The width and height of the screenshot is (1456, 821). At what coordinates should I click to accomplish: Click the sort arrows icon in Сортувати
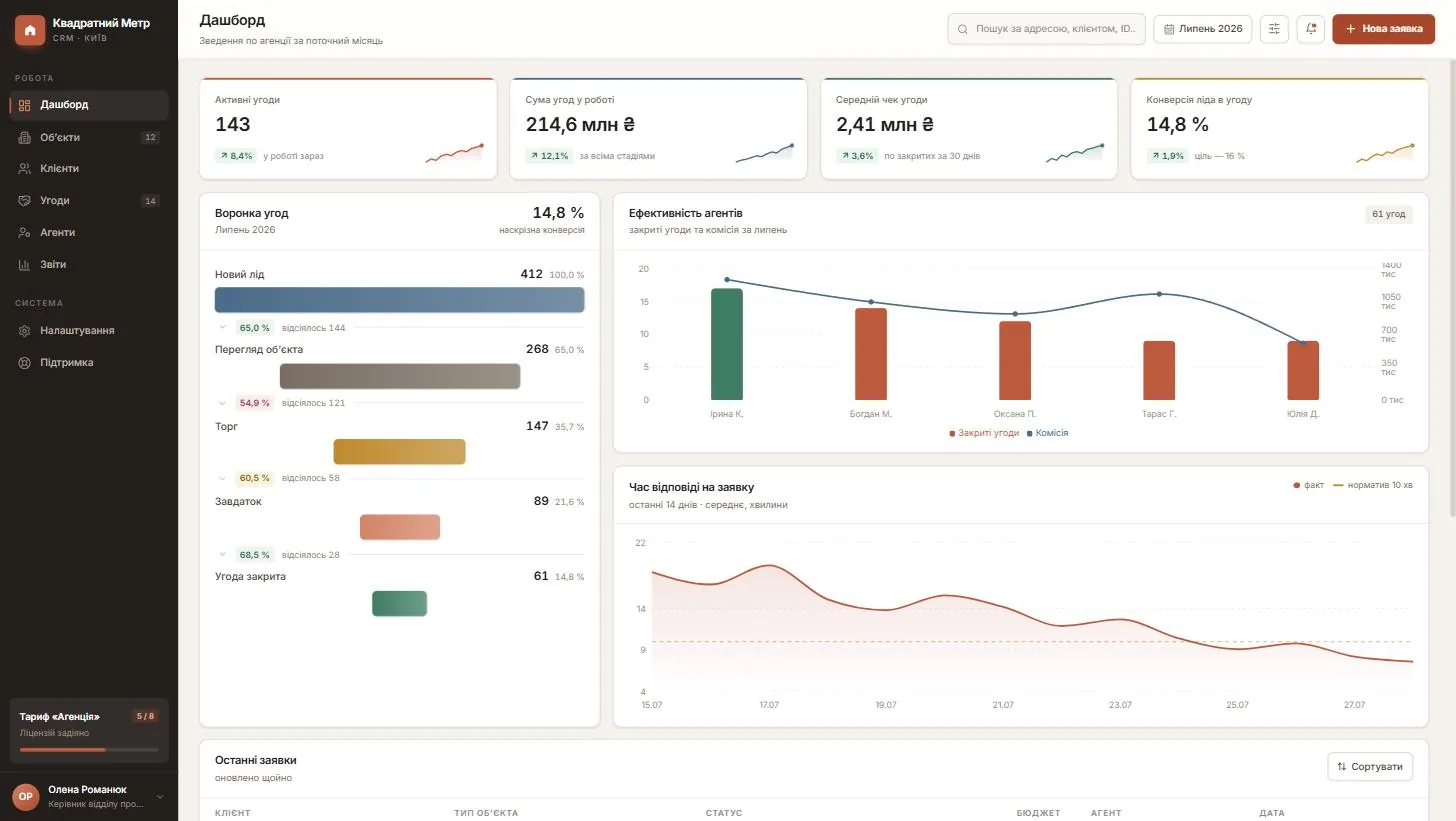[1342, 767]
